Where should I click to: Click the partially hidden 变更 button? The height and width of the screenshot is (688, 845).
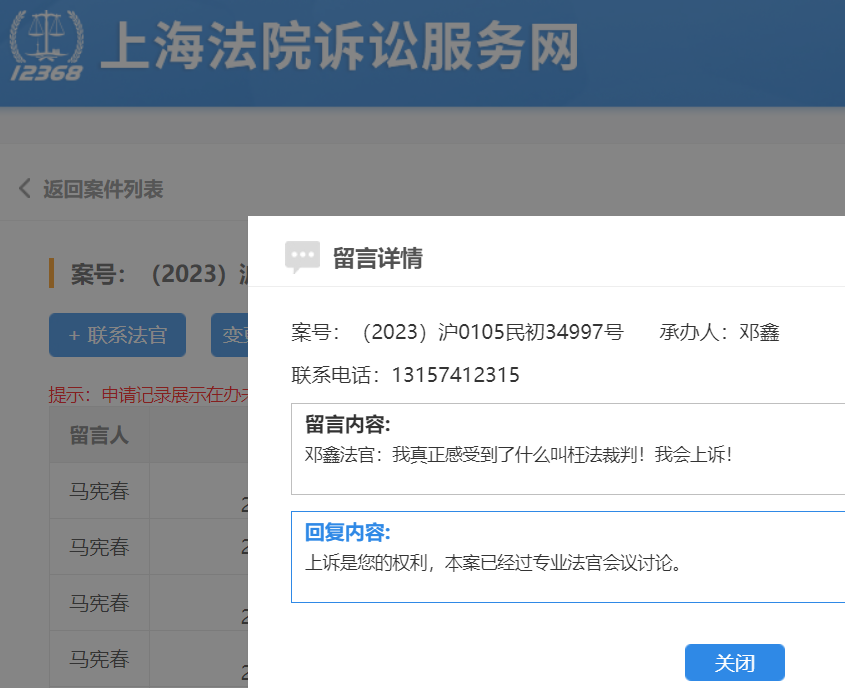pyautogui.click(x=230, y=335)
